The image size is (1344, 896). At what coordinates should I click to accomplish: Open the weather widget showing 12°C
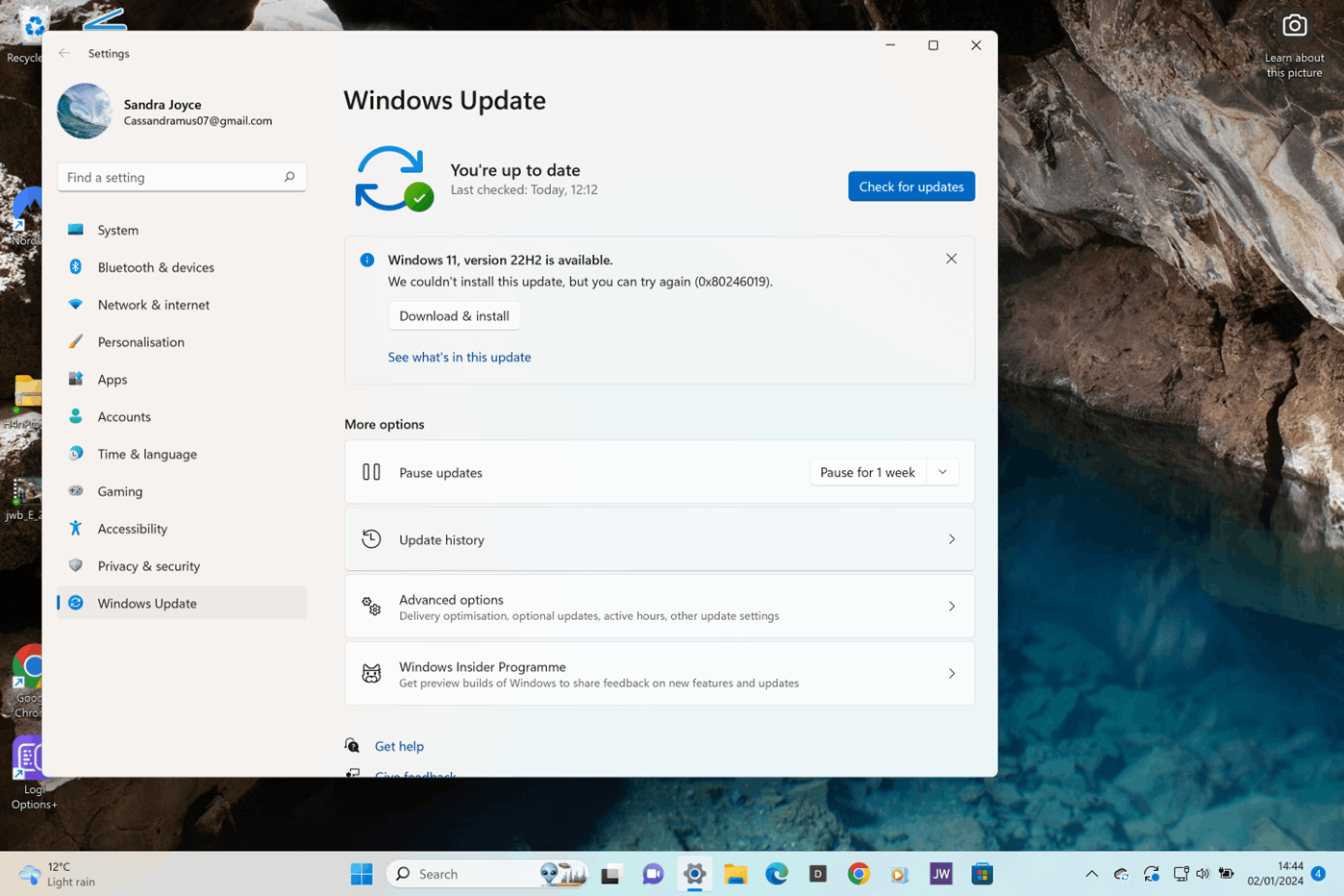coord(58,874)
